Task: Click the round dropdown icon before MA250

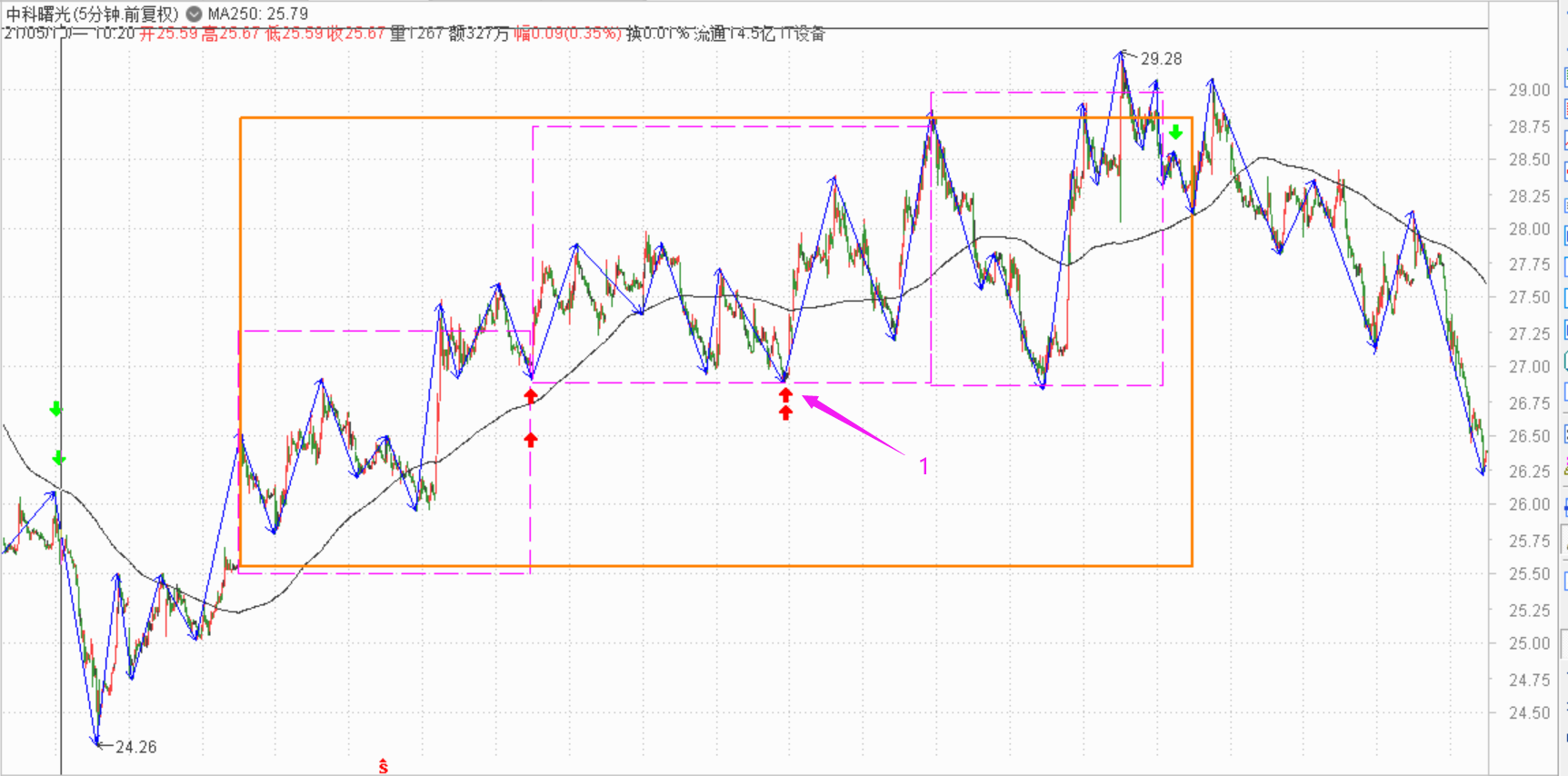Action: pos(194,14)
